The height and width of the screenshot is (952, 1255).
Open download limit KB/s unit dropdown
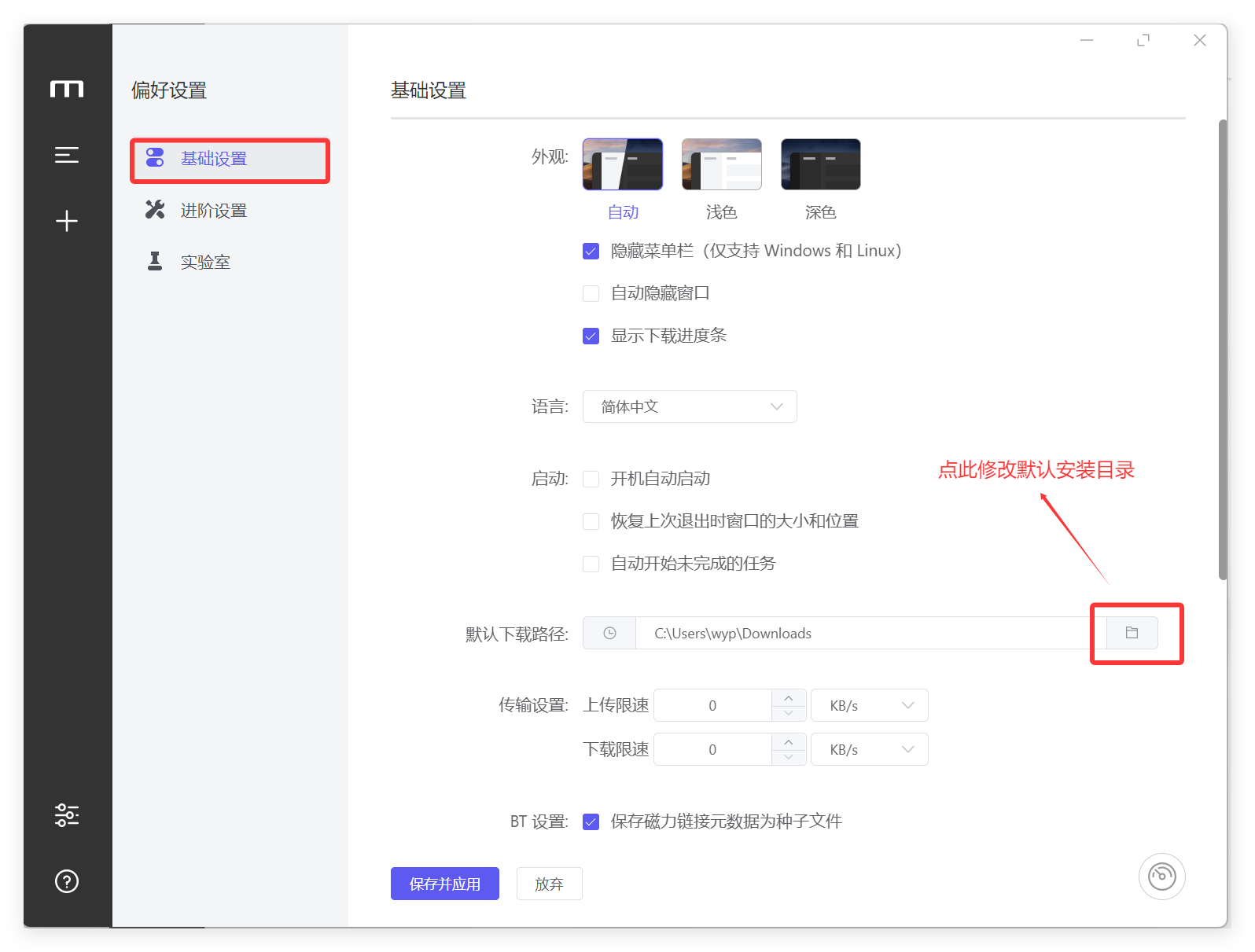[x=870, y=749]
